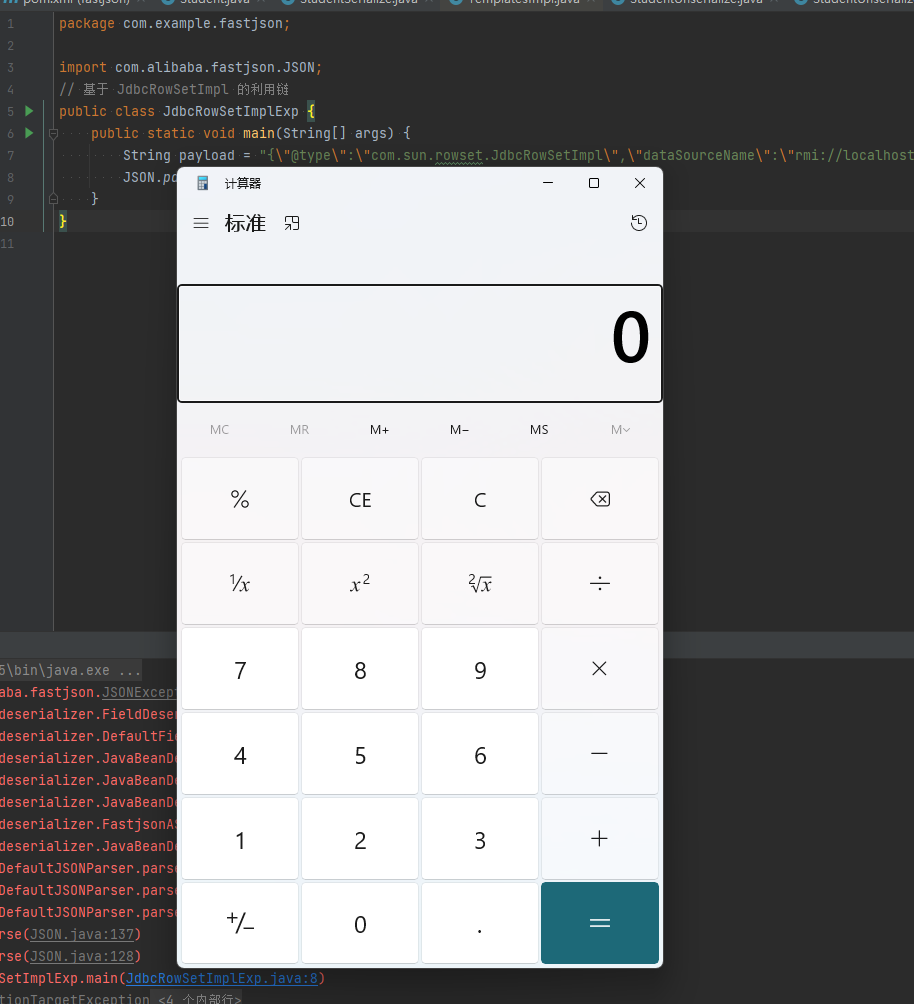Click the square root key

(x=480, y=583)
